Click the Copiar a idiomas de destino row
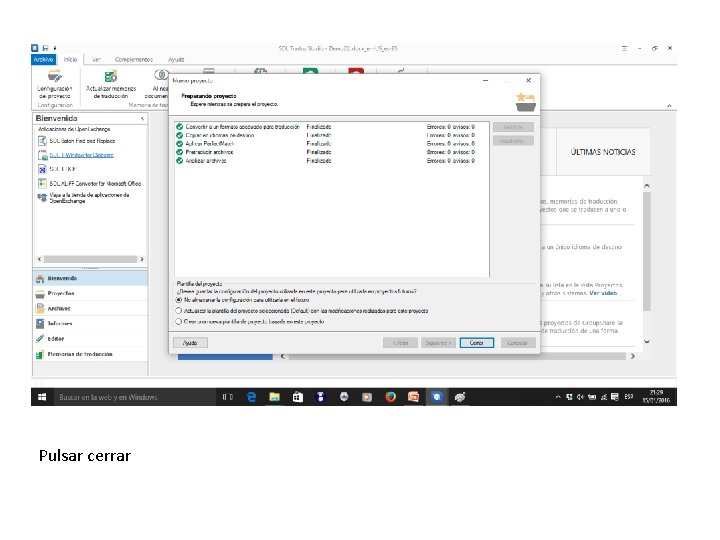 332,135
